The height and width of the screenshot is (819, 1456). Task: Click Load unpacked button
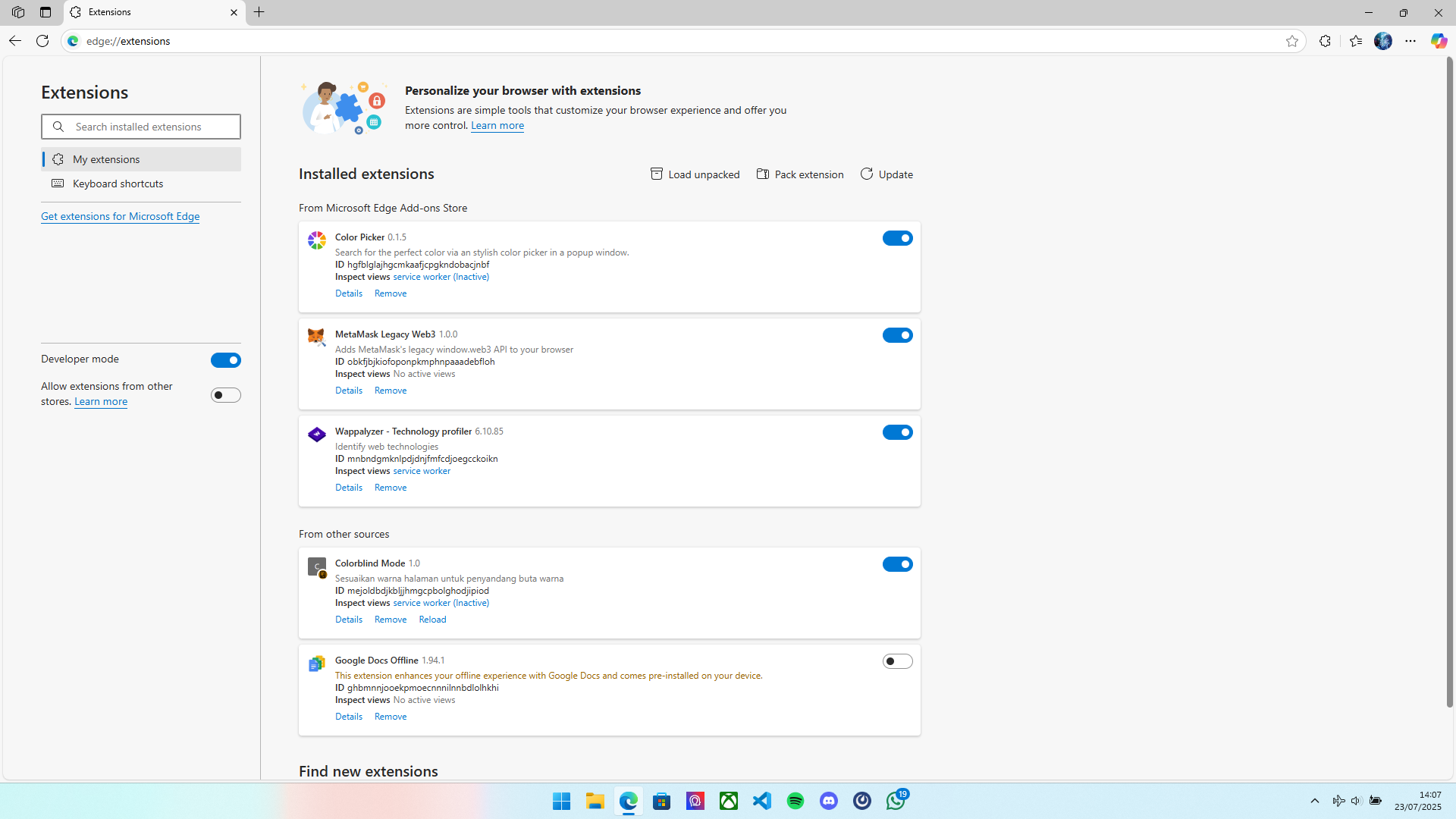695,174
